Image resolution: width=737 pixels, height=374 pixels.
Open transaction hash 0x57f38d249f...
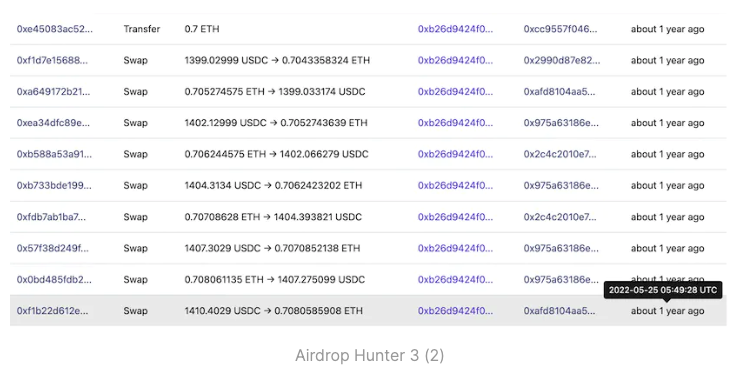coord(53,248)
